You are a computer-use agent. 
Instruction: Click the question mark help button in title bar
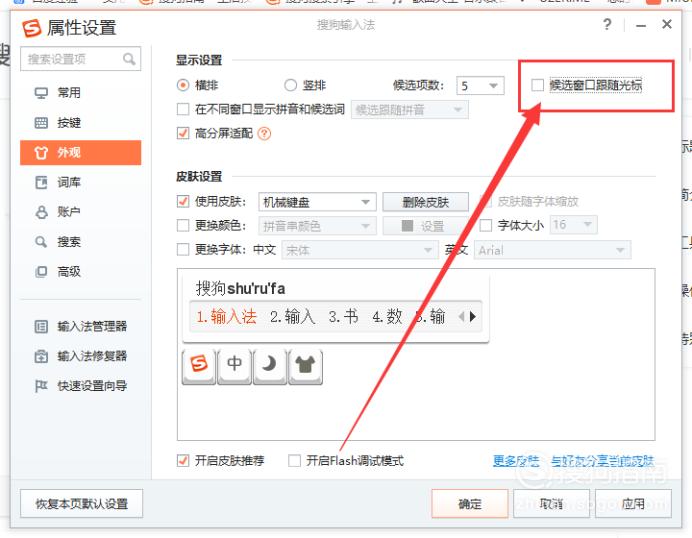[607, 24]
